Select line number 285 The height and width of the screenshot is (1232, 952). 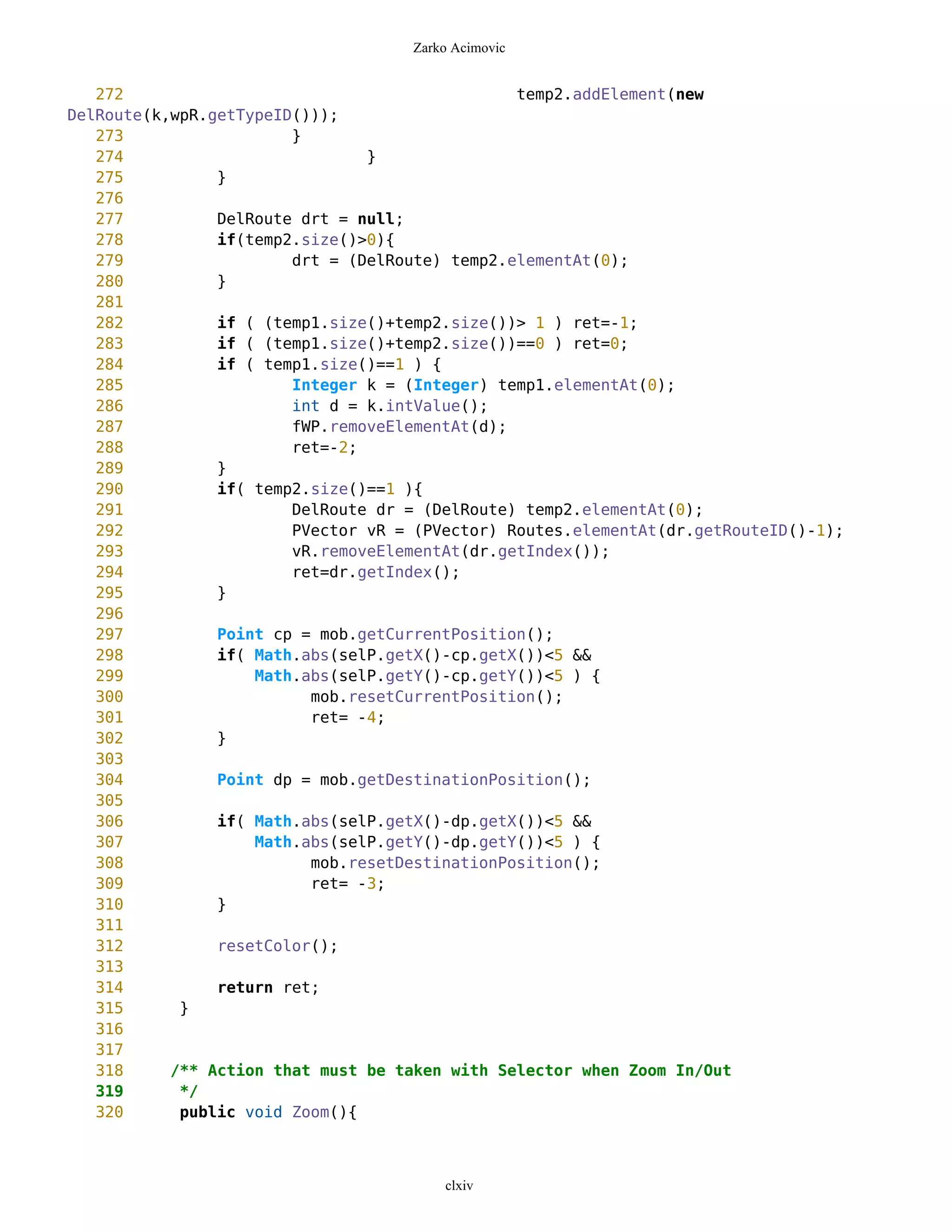point(109,385)
